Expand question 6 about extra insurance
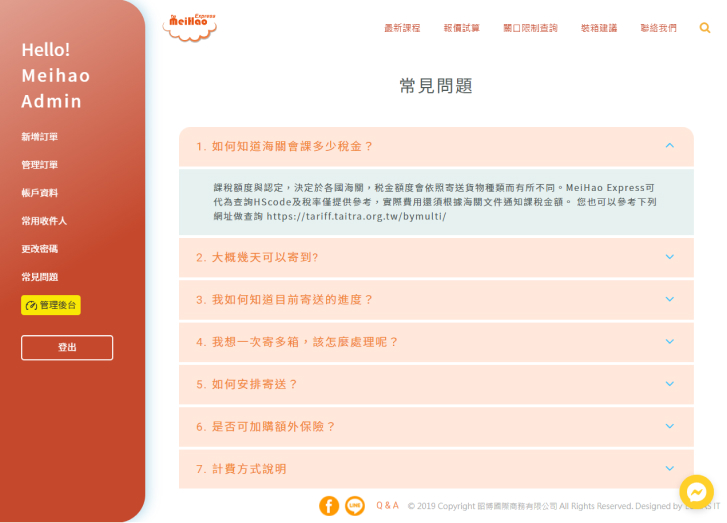 click(x=436, y=426)
